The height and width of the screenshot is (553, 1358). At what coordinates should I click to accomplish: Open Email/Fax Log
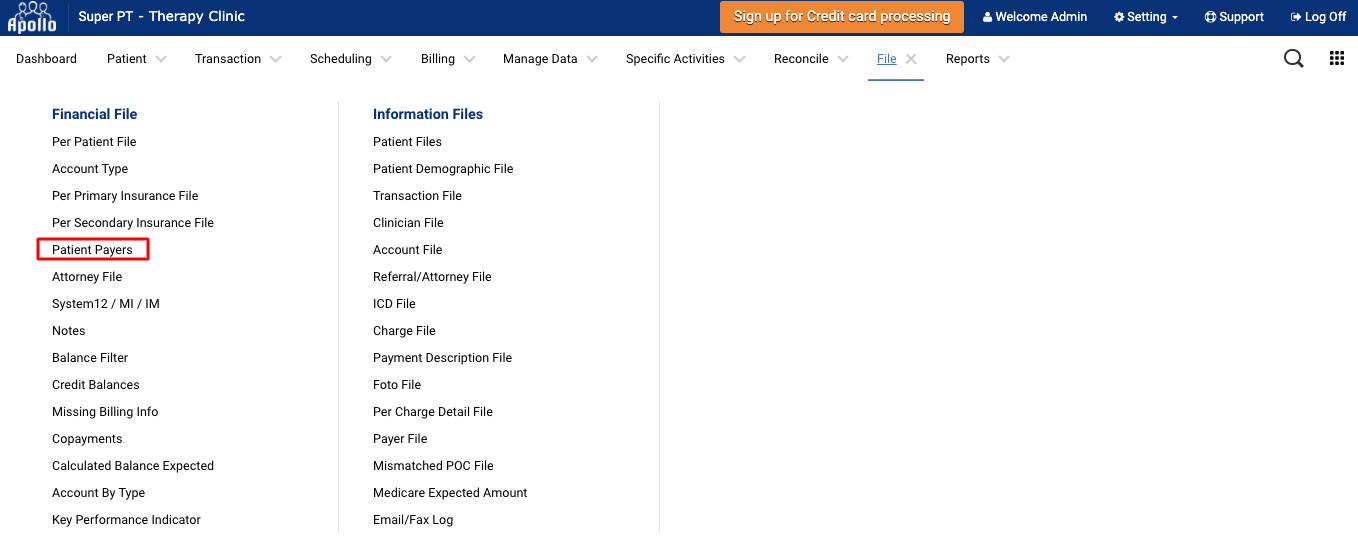[x=413, y=520]
